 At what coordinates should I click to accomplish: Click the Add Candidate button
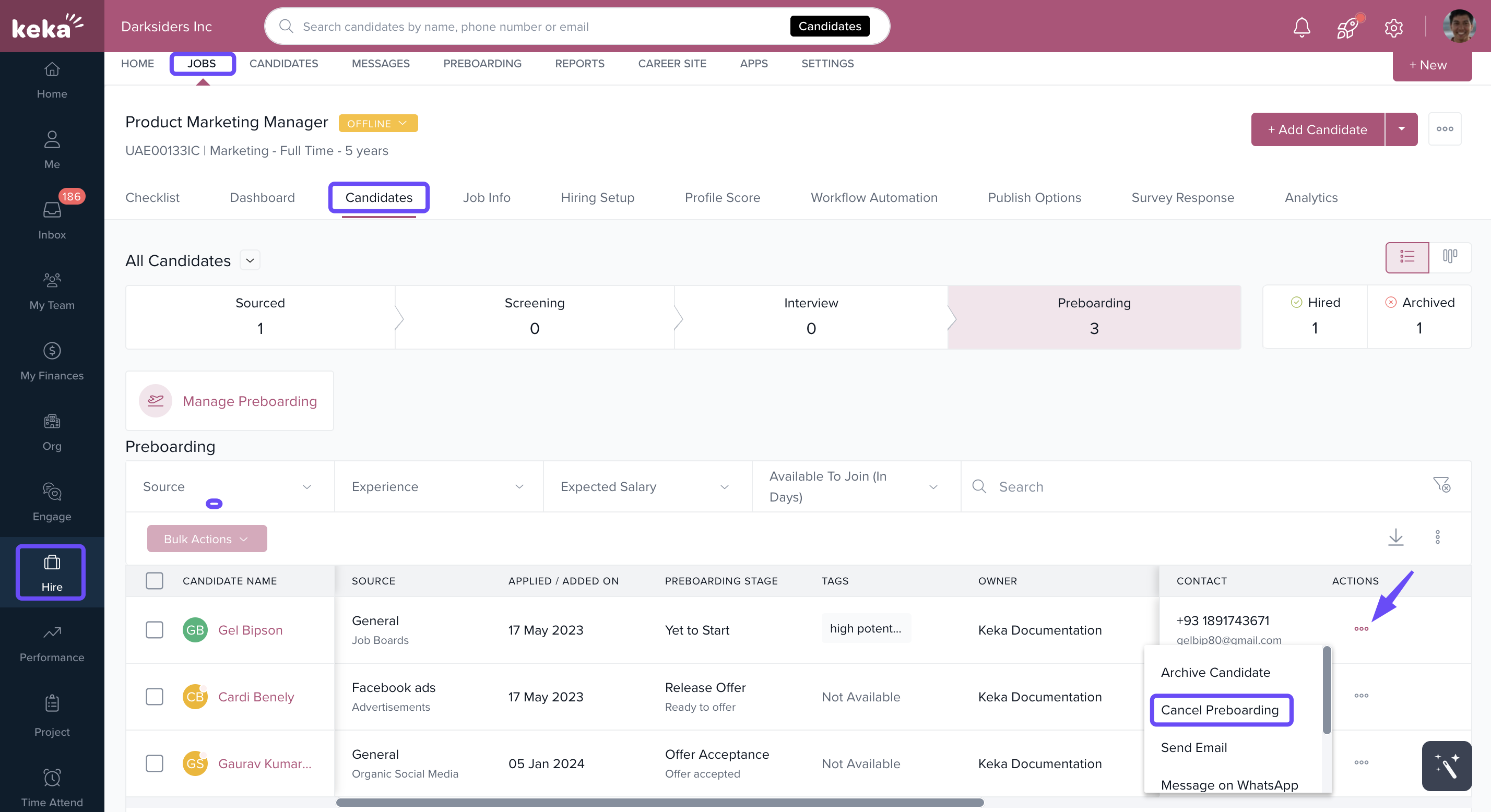pyautogui.click(x=1317, y=129)
